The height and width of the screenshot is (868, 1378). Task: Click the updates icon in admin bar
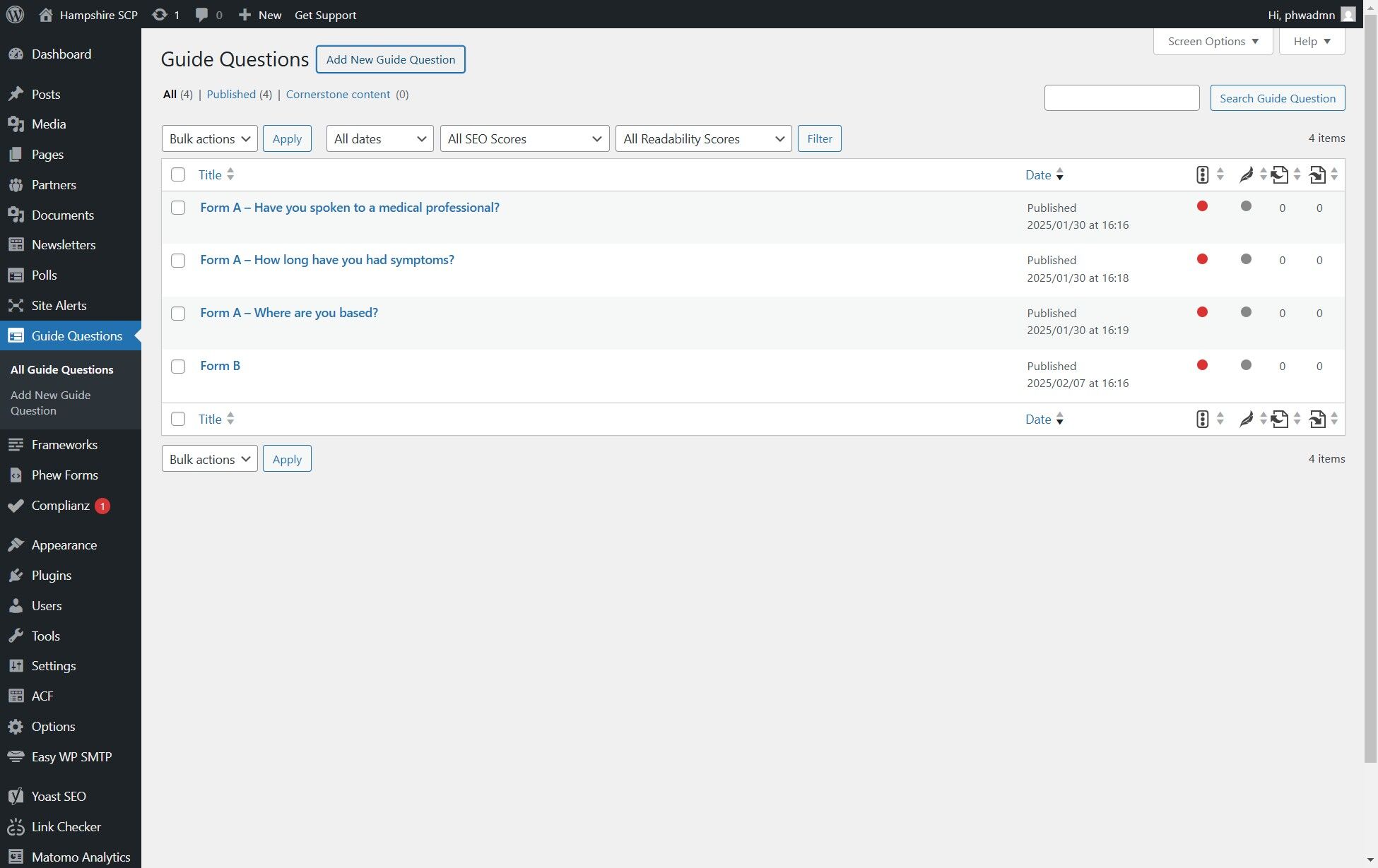point(160,15)
